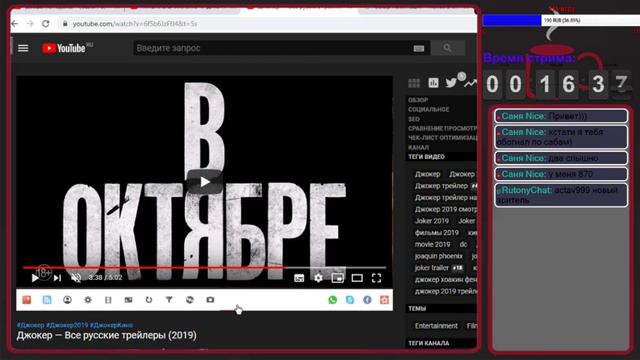
Task: Click the magnifier search button
Action: click(448, 48)
